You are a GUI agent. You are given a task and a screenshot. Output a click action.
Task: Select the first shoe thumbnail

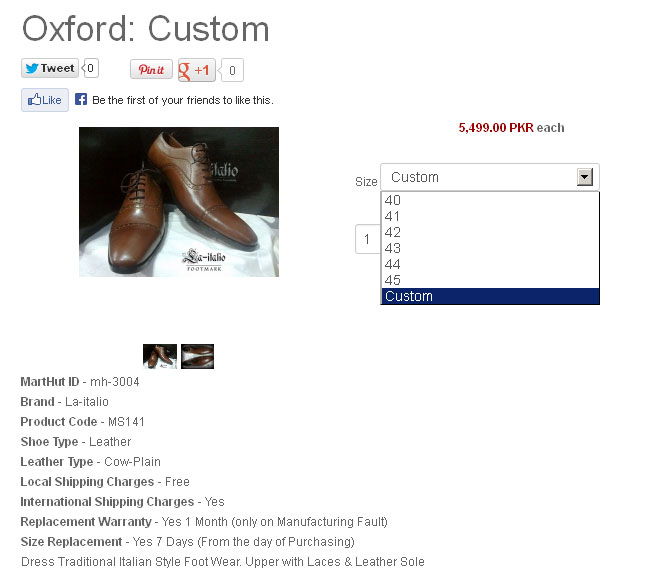[x=160, y=356]
